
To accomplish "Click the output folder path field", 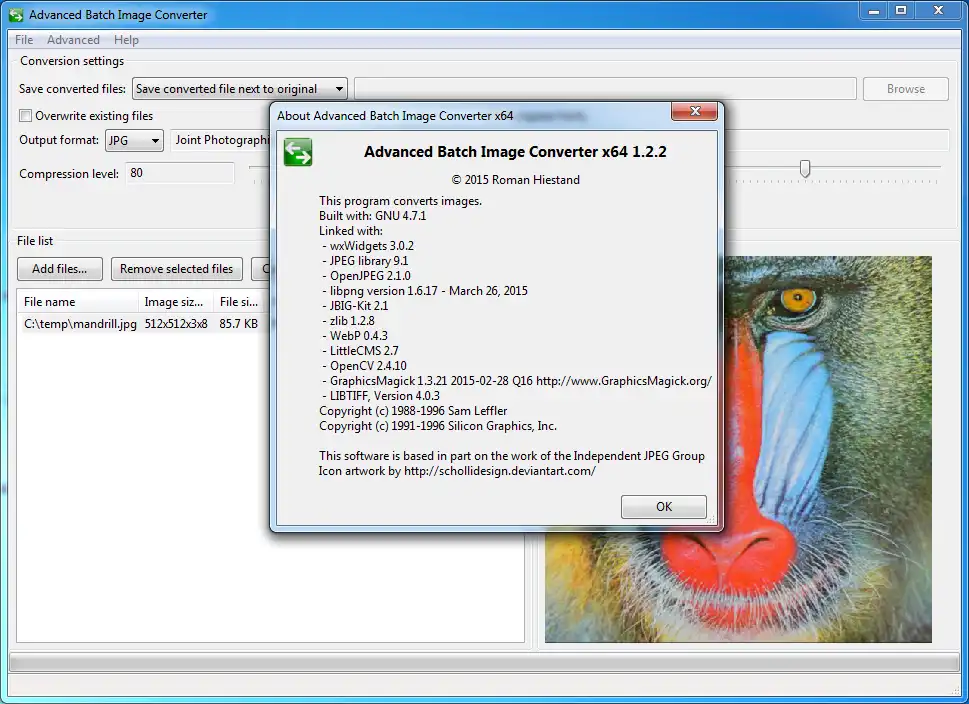I will coord(605,89).
